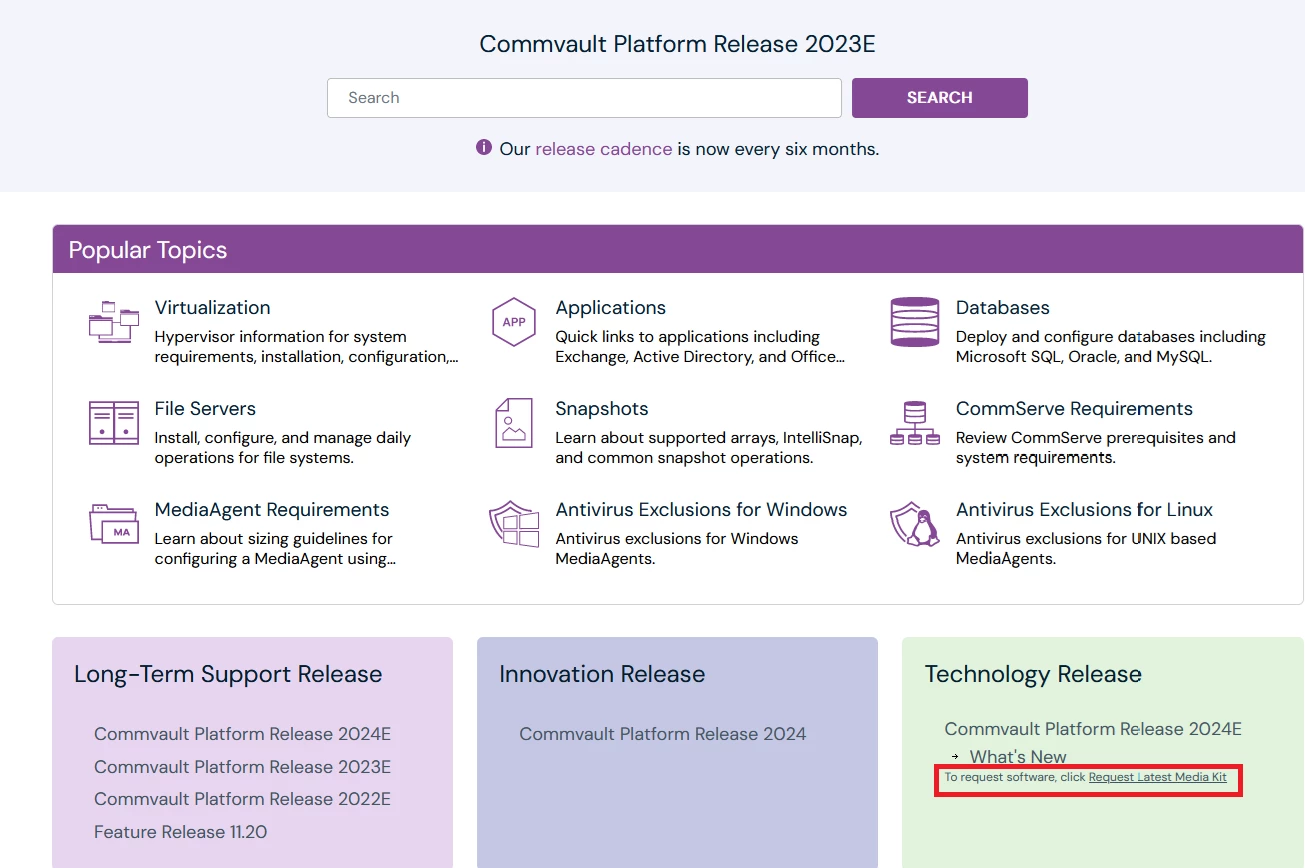1305x868 pixels.
Task: Click the Snapshots description mentioning IntelliSnap
Action: [x=709, y=448]
